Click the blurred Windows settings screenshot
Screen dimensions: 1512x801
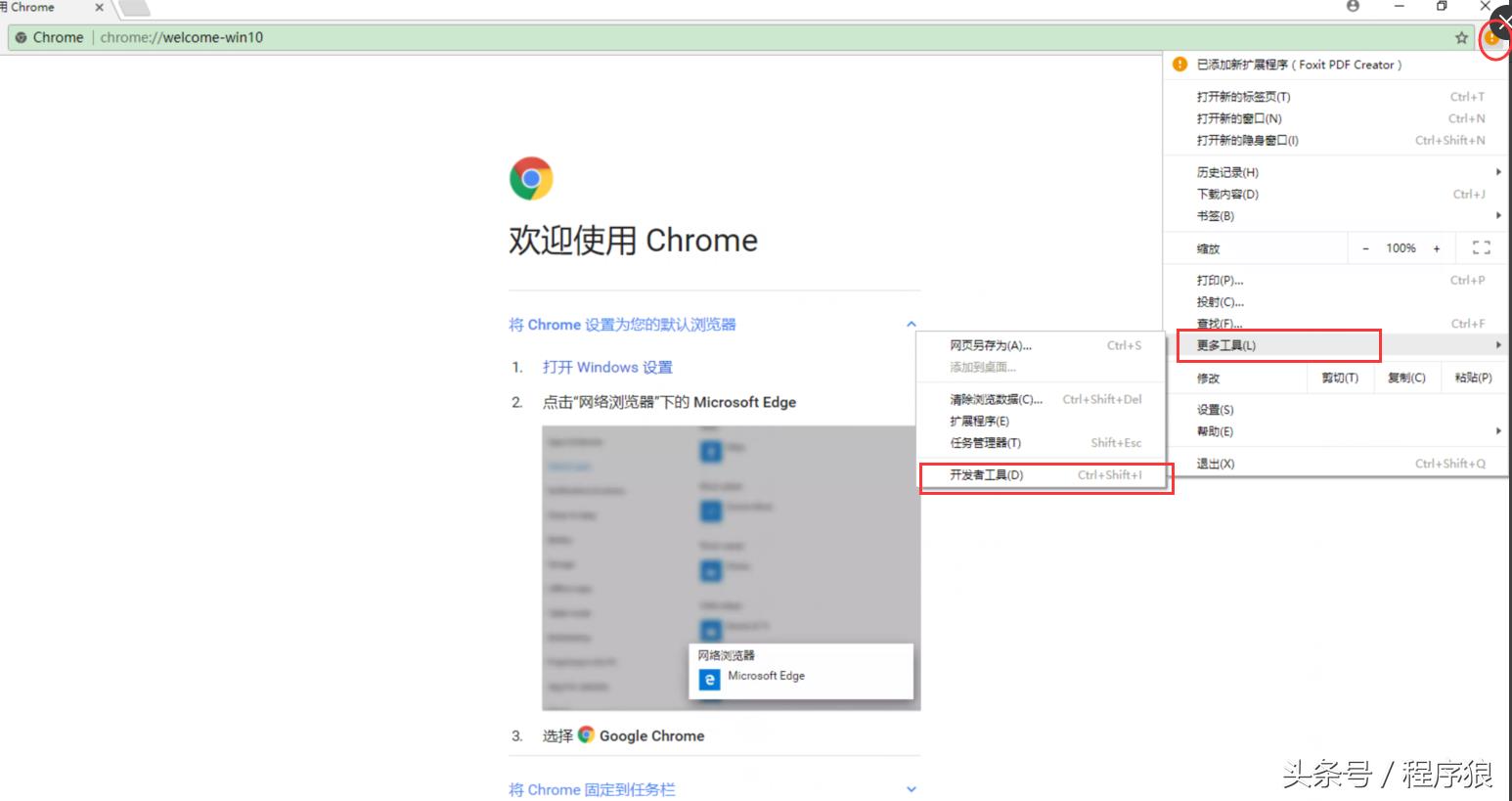click(732, 568)
